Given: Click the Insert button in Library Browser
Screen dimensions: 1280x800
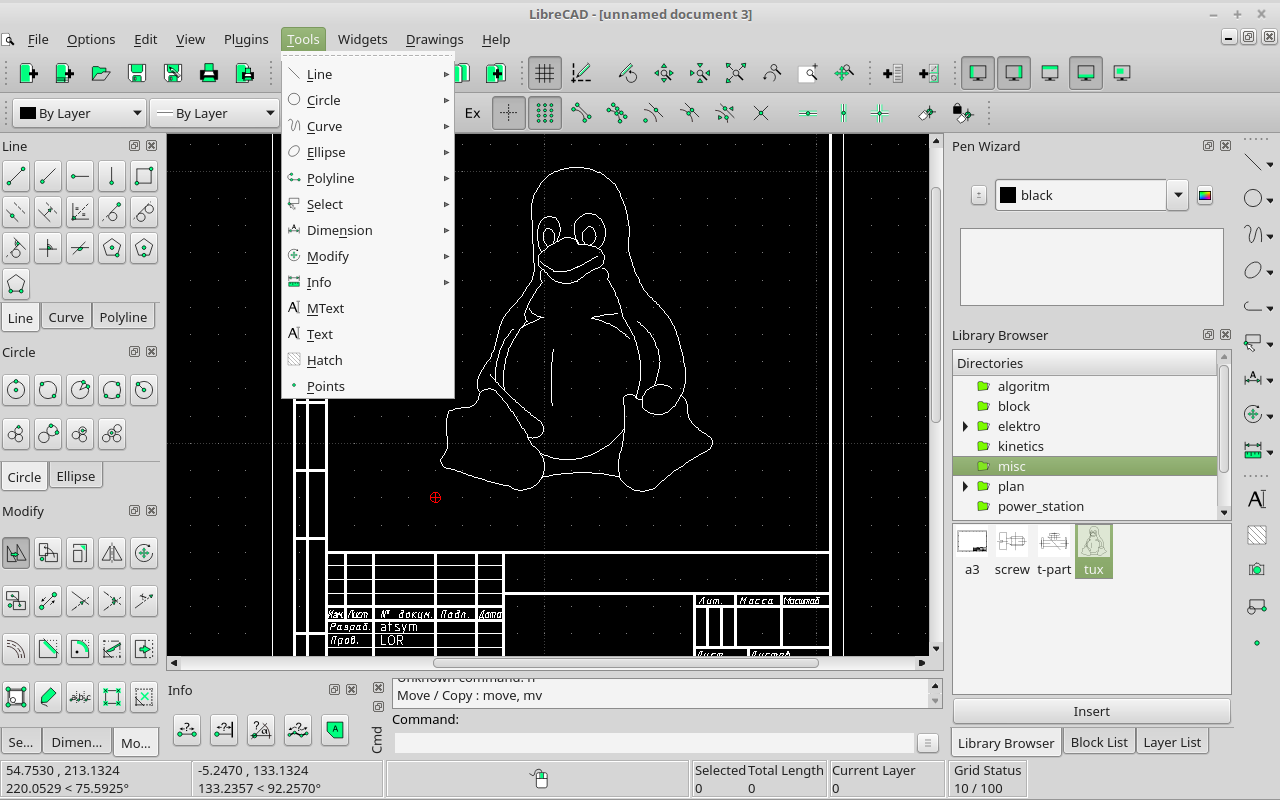Looking at the screenshot, I should [x=1091, y=711].
